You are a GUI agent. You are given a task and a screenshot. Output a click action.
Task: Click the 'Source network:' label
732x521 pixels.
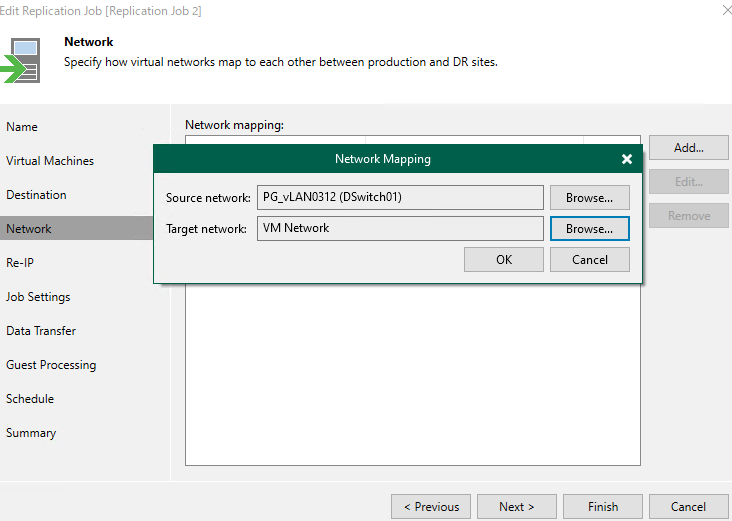click(208, 197)
